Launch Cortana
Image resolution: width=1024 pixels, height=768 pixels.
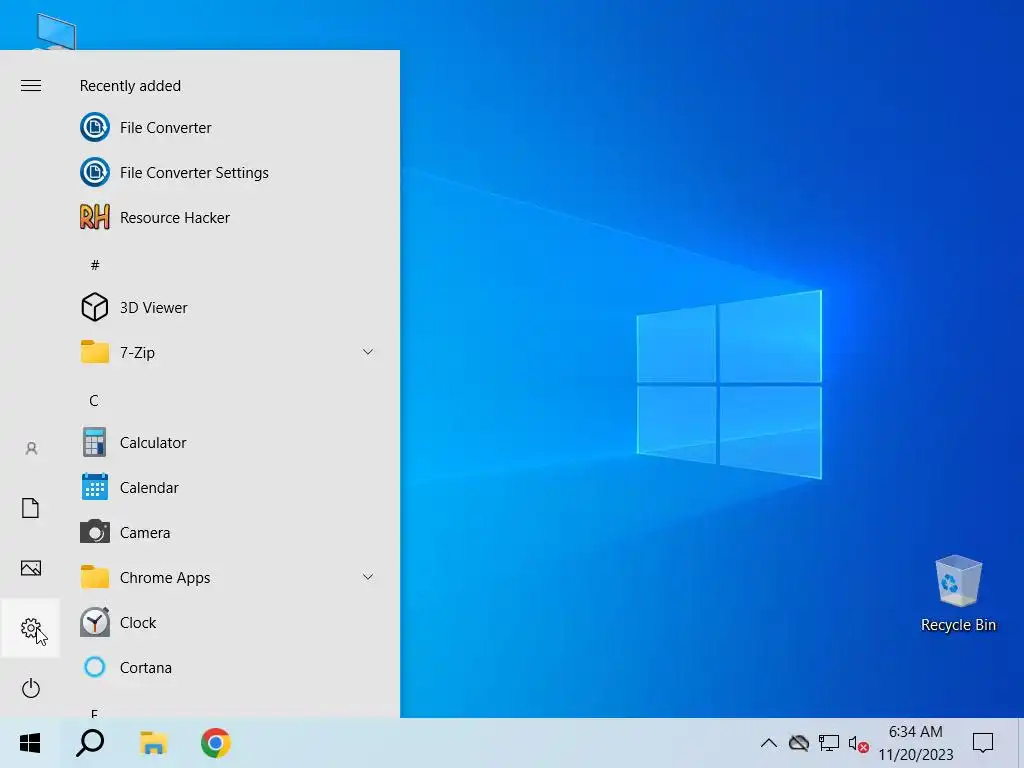tap(227, 668)
